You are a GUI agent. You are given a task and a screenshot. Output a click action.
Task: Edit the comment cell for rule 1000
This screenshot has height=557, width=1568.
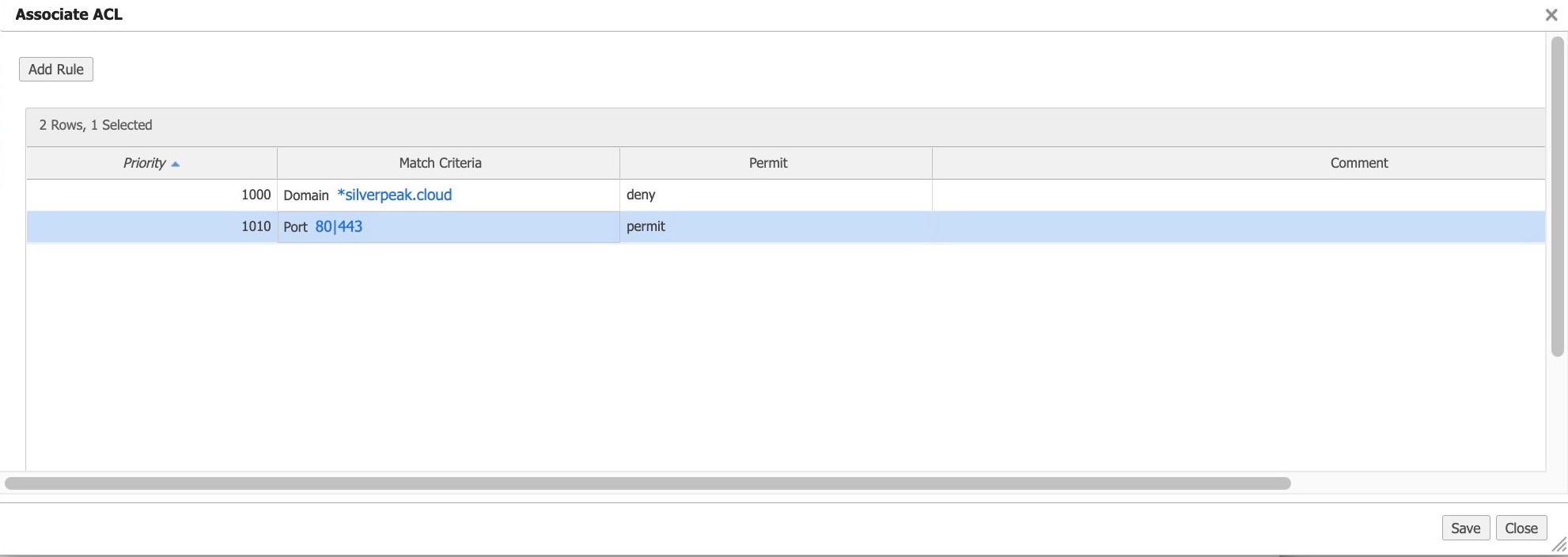pyautogui.click(x=1238, y=195)
